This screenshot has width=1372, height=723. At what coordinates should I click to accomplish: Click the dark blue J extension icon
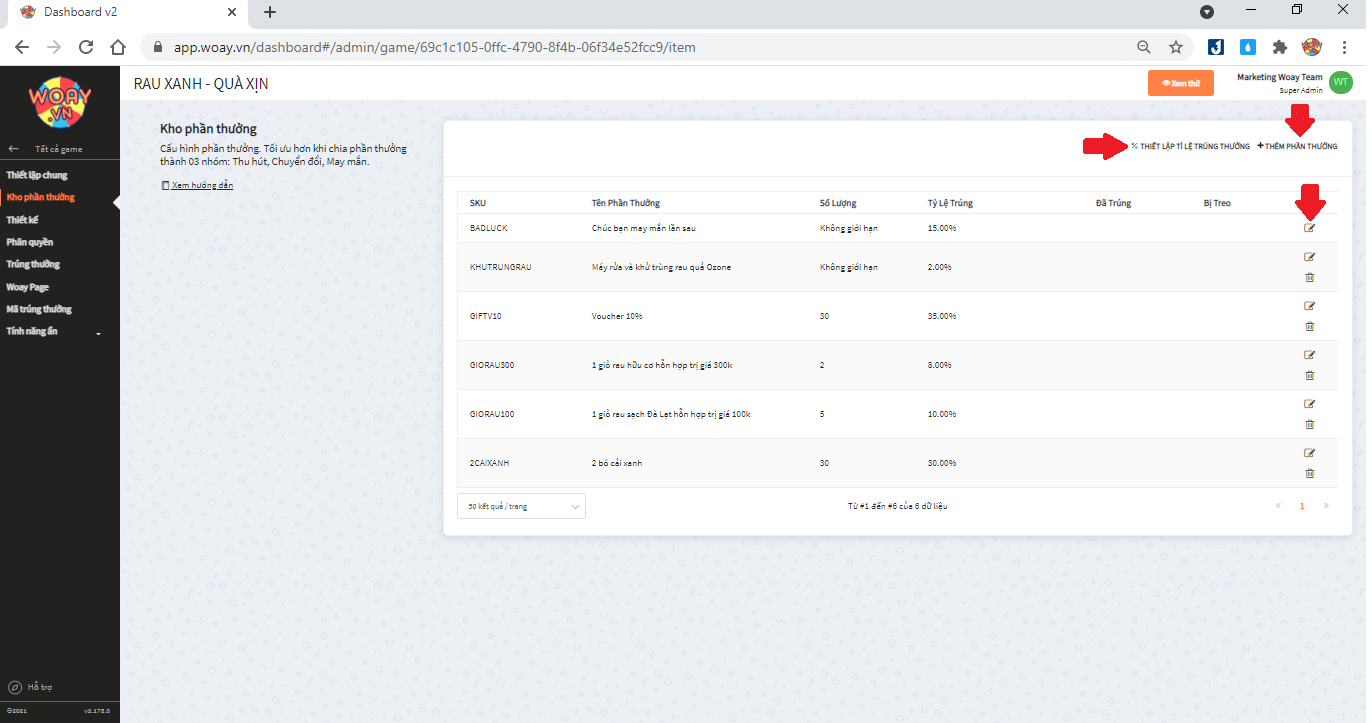coord(1216,47)
